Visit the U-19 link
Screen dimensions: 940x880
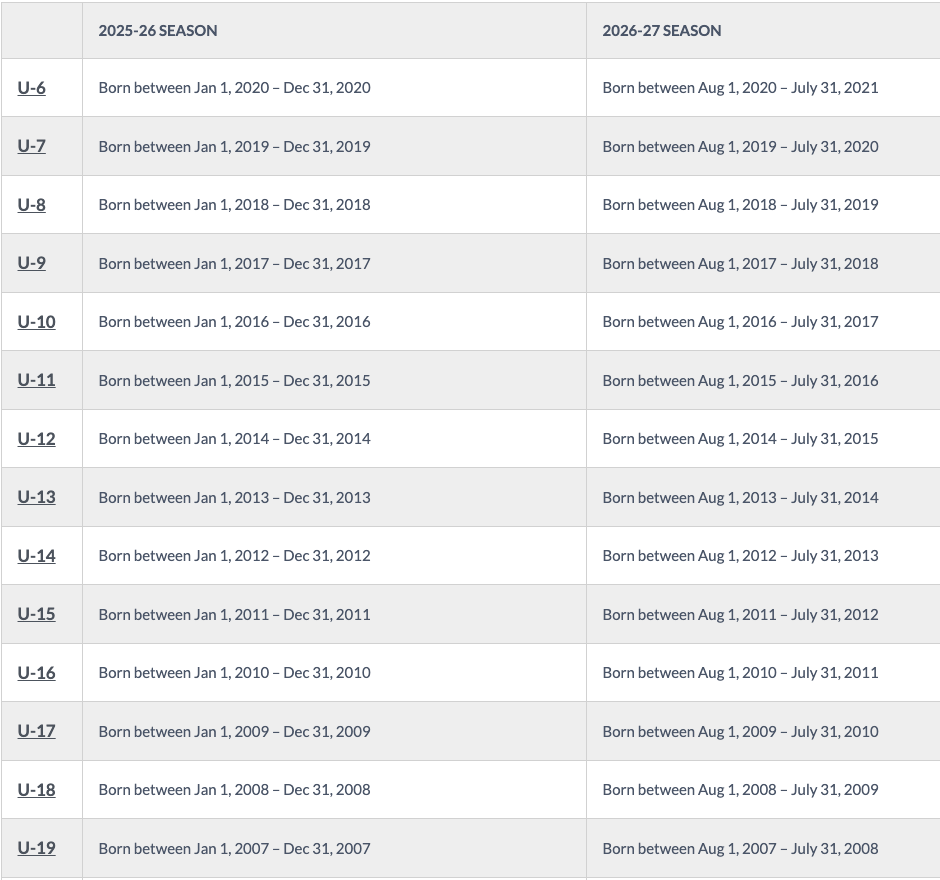coord(36,848)
